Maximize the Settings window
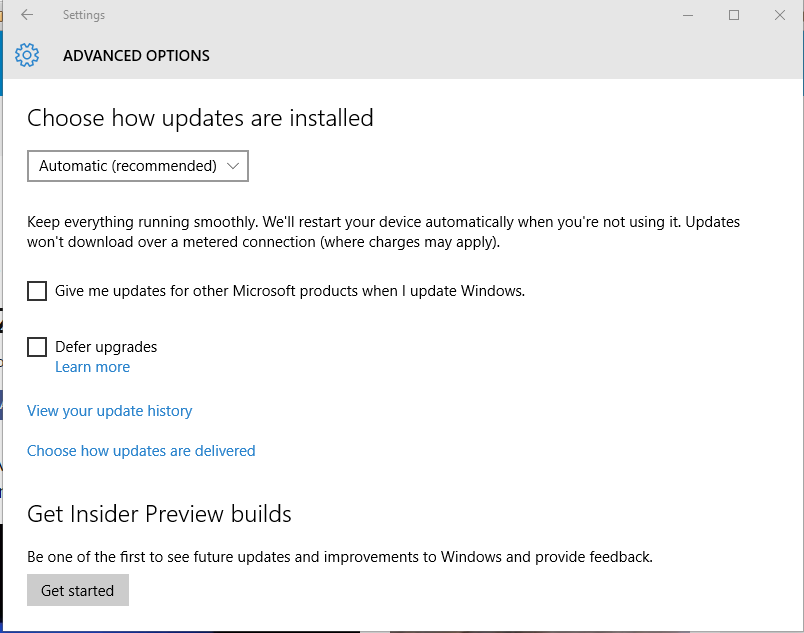The height and width of the screenshot is (633, 804). coord(734,15)
